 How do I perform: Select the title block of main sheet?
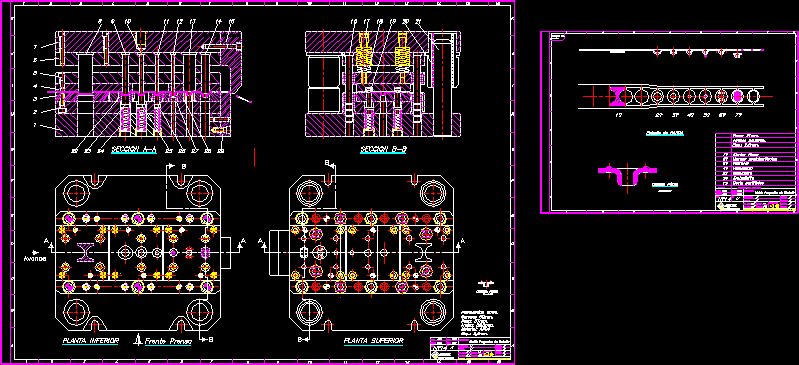tap(470, 348)
